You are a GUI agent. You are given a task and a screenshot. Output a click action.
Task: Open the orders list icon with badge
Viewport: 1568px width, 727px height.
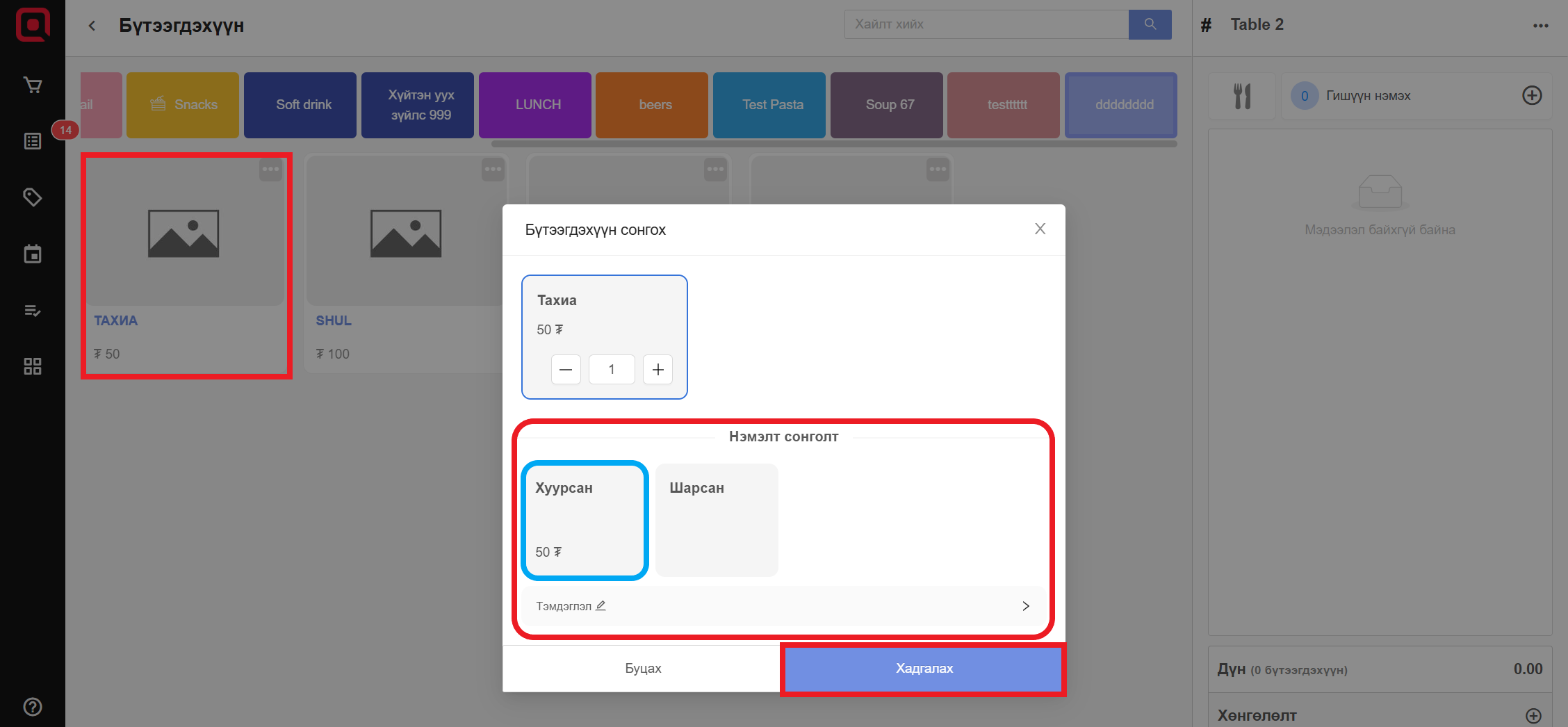33,142
